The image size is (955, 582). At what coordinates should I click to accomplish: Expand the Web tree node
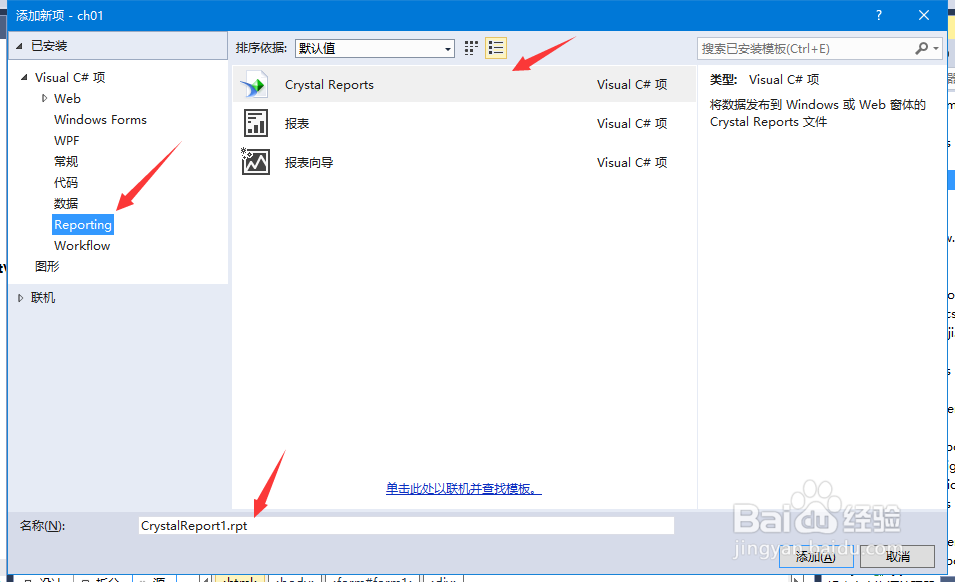44,98
